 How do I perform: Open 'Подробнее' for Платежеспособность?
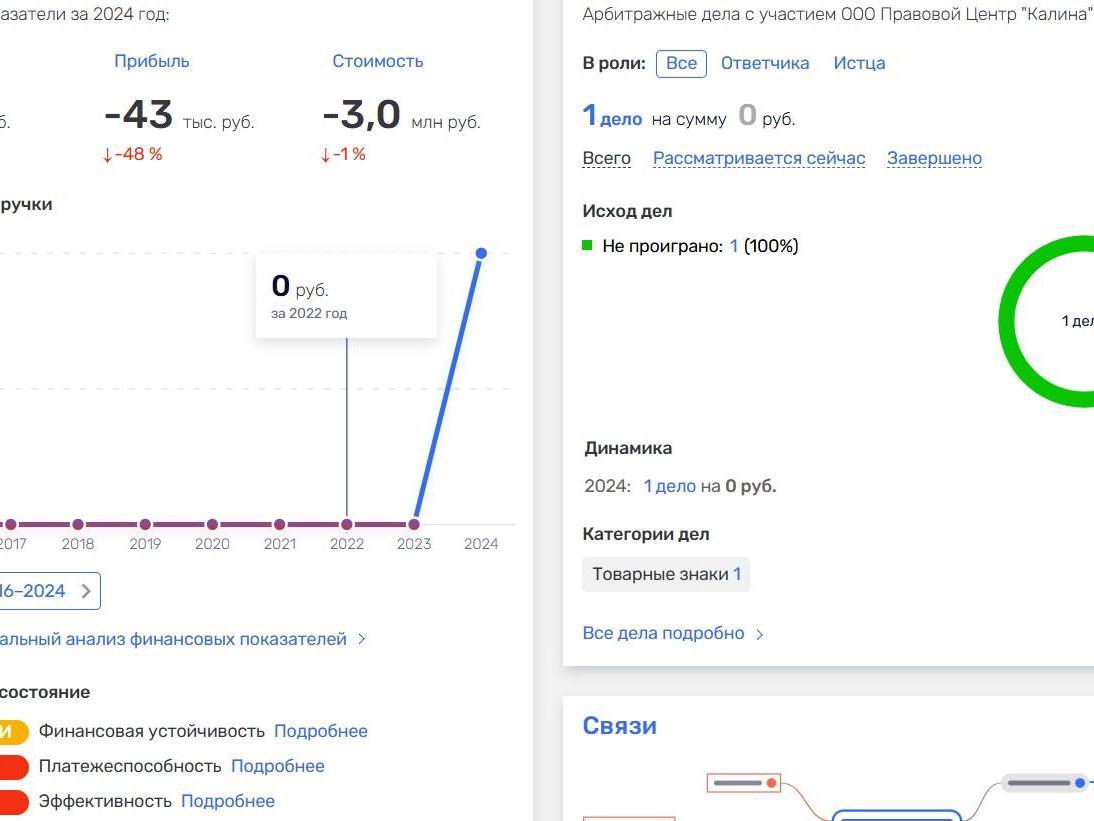(x=278, y=766)
